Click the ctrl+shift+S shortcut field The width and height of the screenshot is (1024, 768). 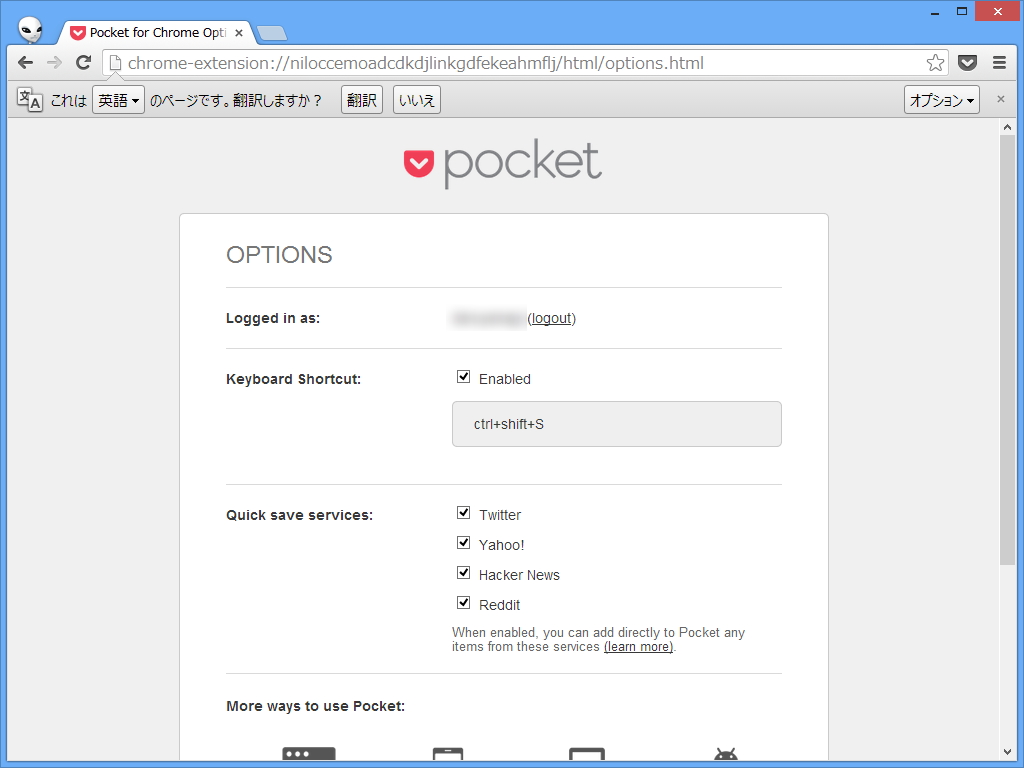616,424
